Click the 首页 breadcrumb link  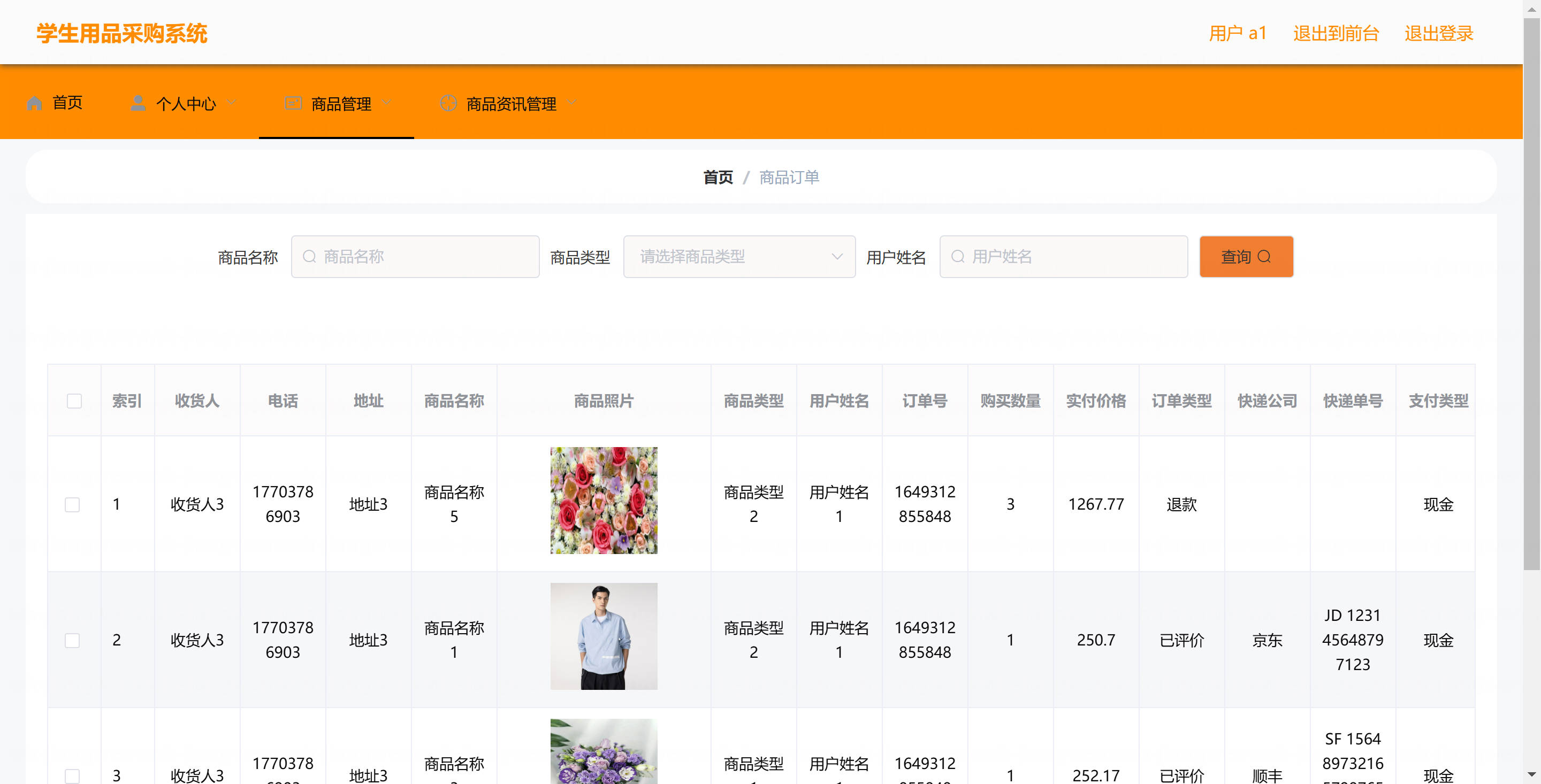coord(718,177)
